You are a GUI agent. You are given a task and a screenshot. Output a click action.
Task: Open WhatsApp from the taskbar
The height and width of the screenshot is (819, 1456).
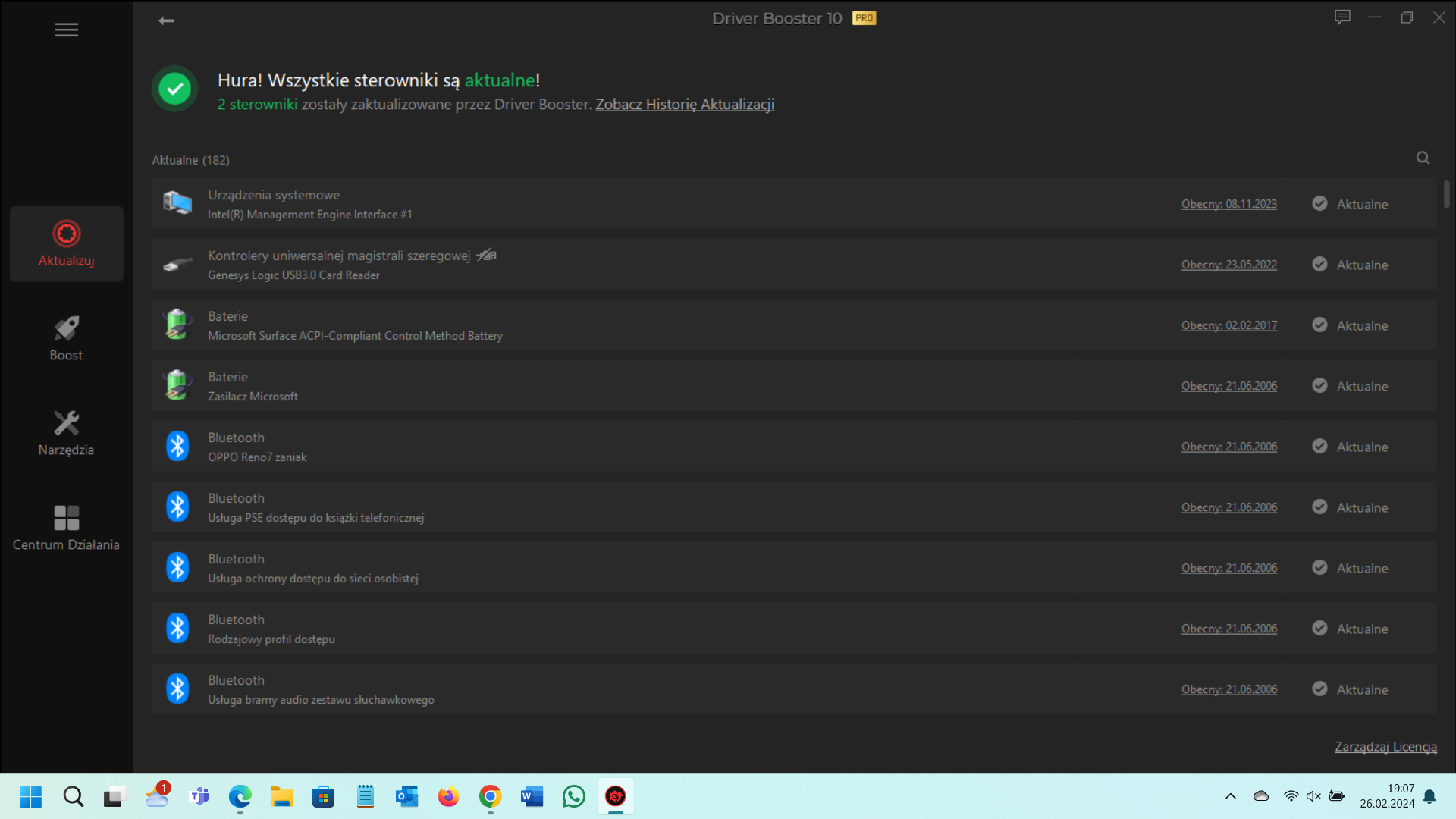573,796
